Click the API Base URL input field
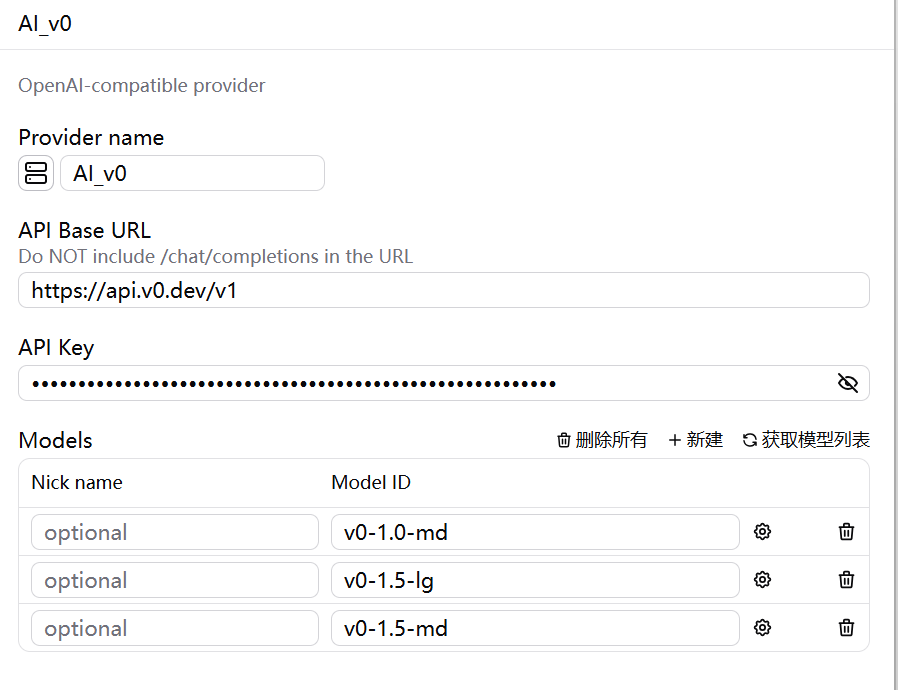The height and width of the screenshot is (690, 898). pos(444,290)
